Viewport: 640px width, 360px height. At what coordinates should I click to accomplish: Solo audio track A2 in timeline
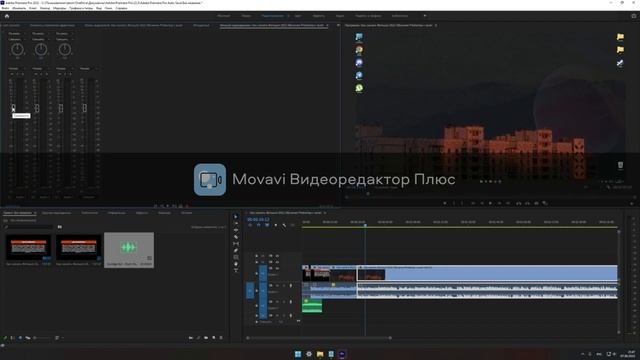284,302
